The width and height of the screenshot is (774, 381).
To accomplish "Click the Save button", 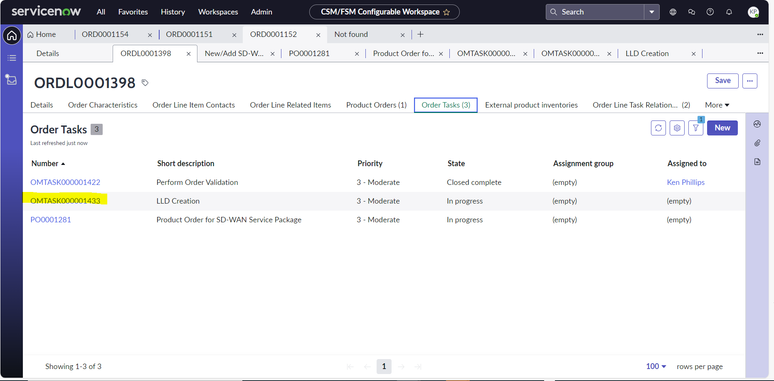I will (x=723, y=80).
